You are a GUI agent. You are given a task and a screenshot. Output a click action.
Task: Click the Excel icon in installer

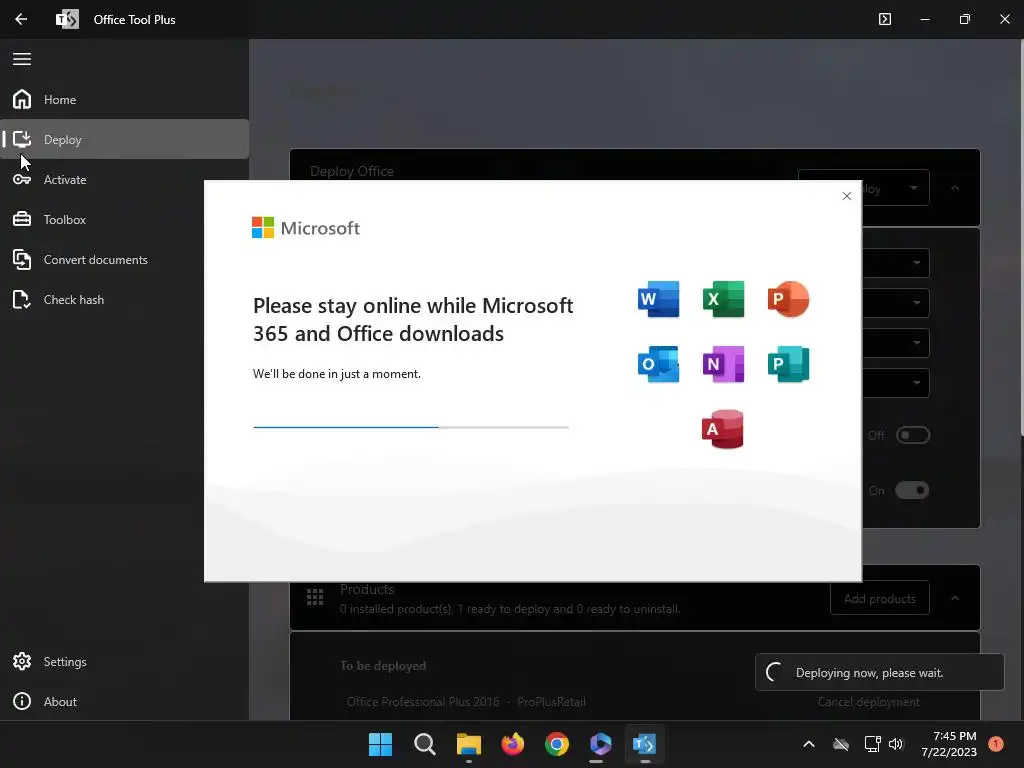[723, 299]
